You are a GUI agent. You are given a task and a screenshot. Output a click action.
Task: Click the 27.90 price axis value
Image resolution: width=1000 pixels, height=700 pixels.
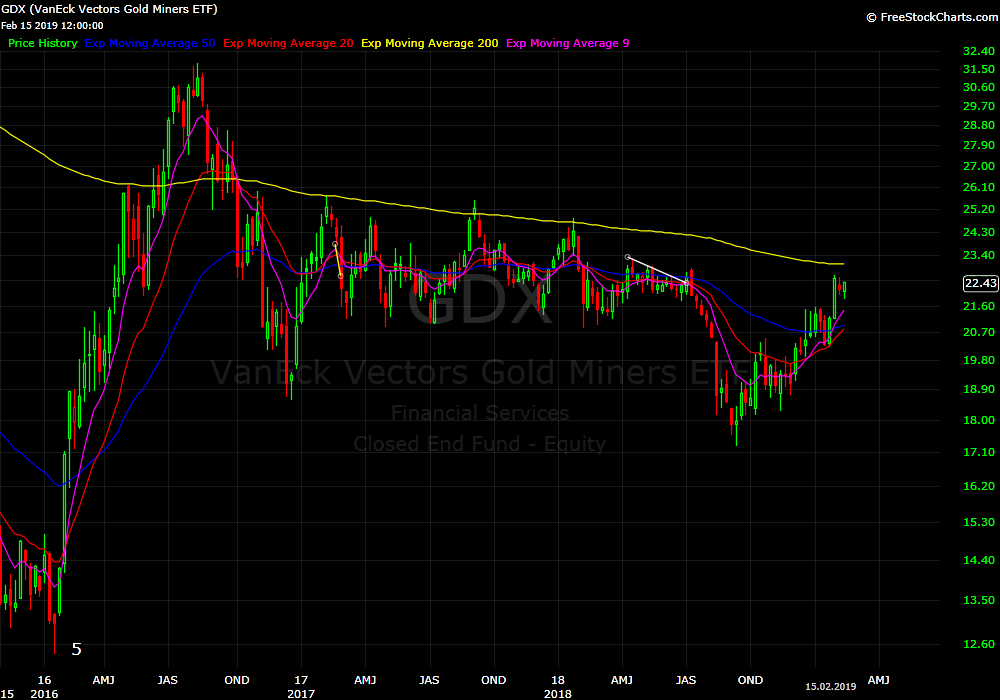coord(979,145)
